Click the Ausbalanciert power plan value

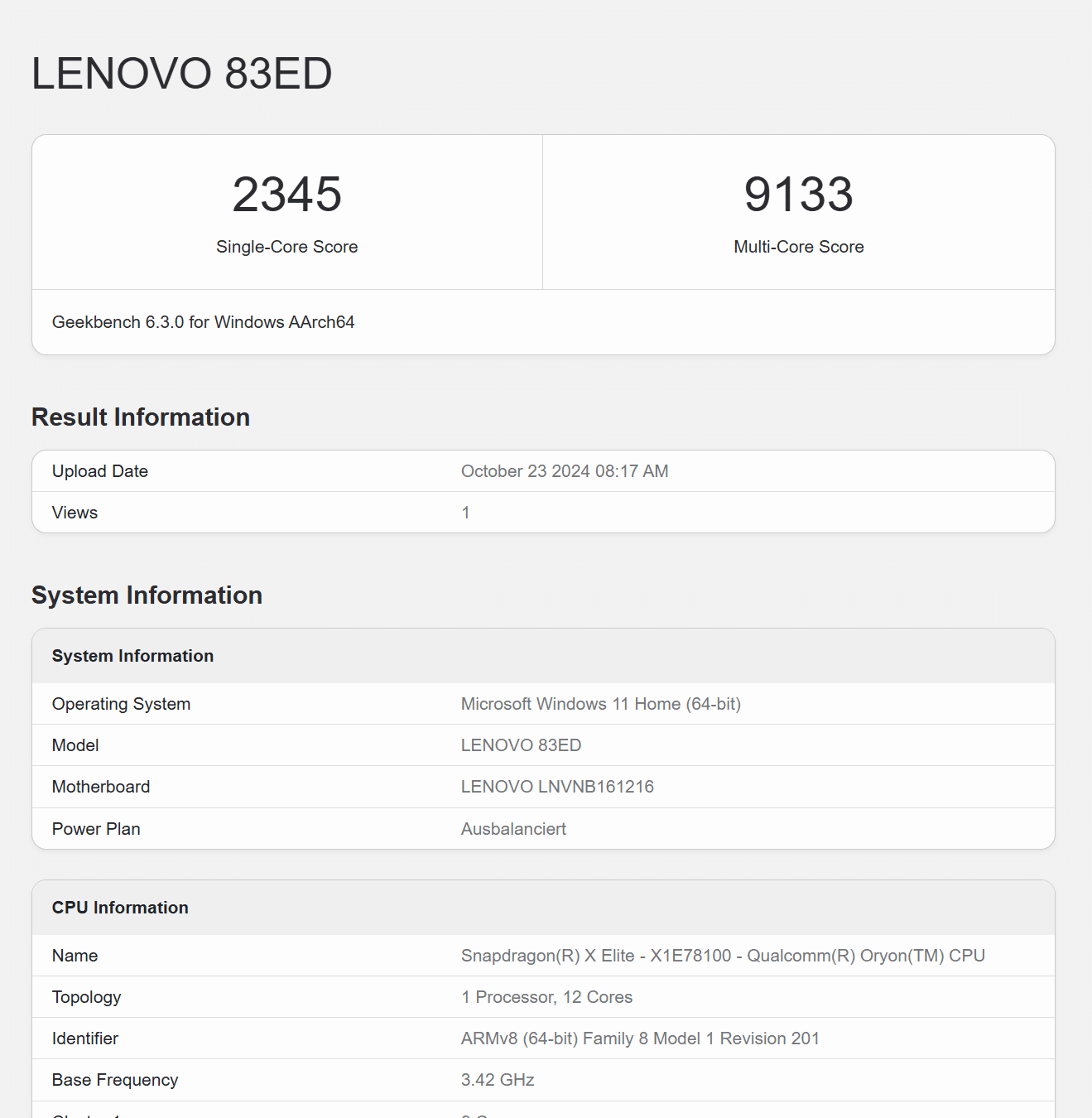click(x=513, y=829)
